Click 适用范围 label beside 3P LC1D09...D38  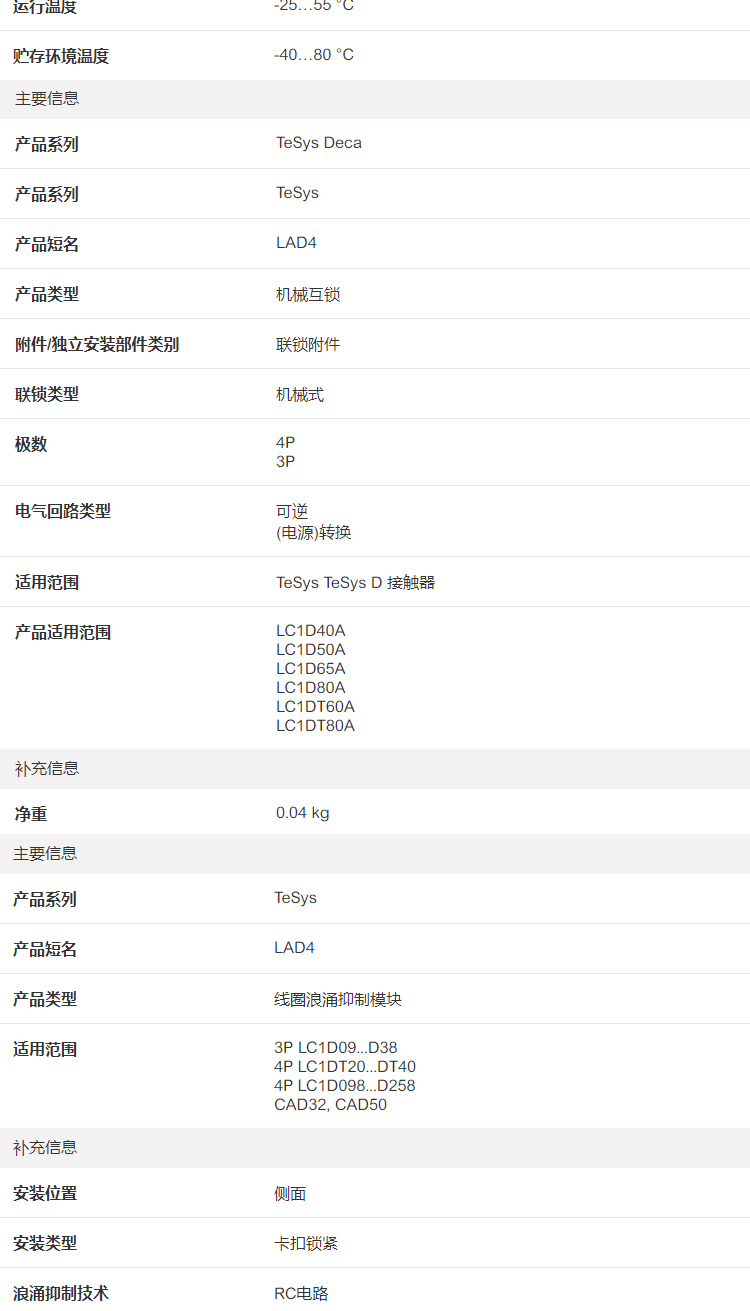coord(45,1049)
